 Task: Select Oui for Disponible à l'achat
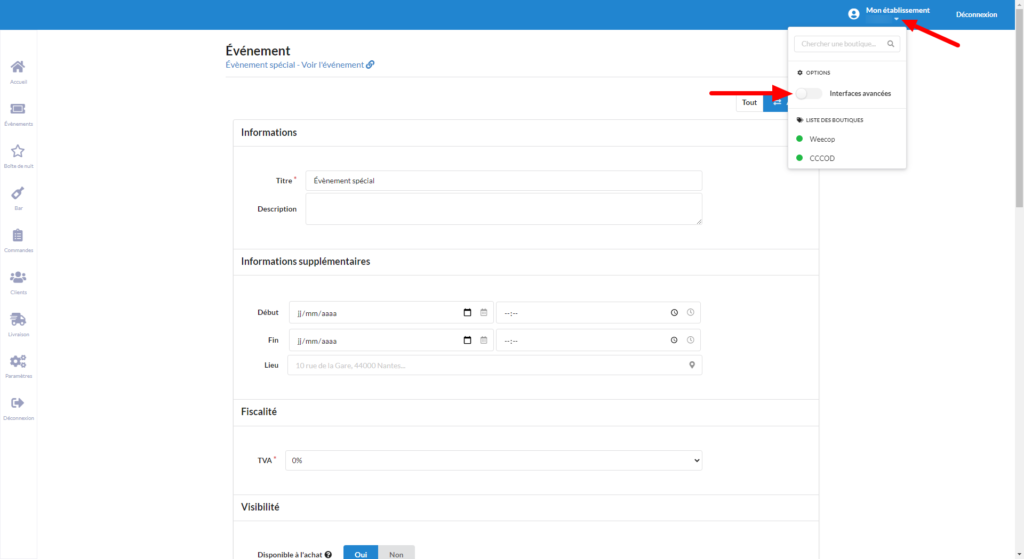tap(360, 552)
